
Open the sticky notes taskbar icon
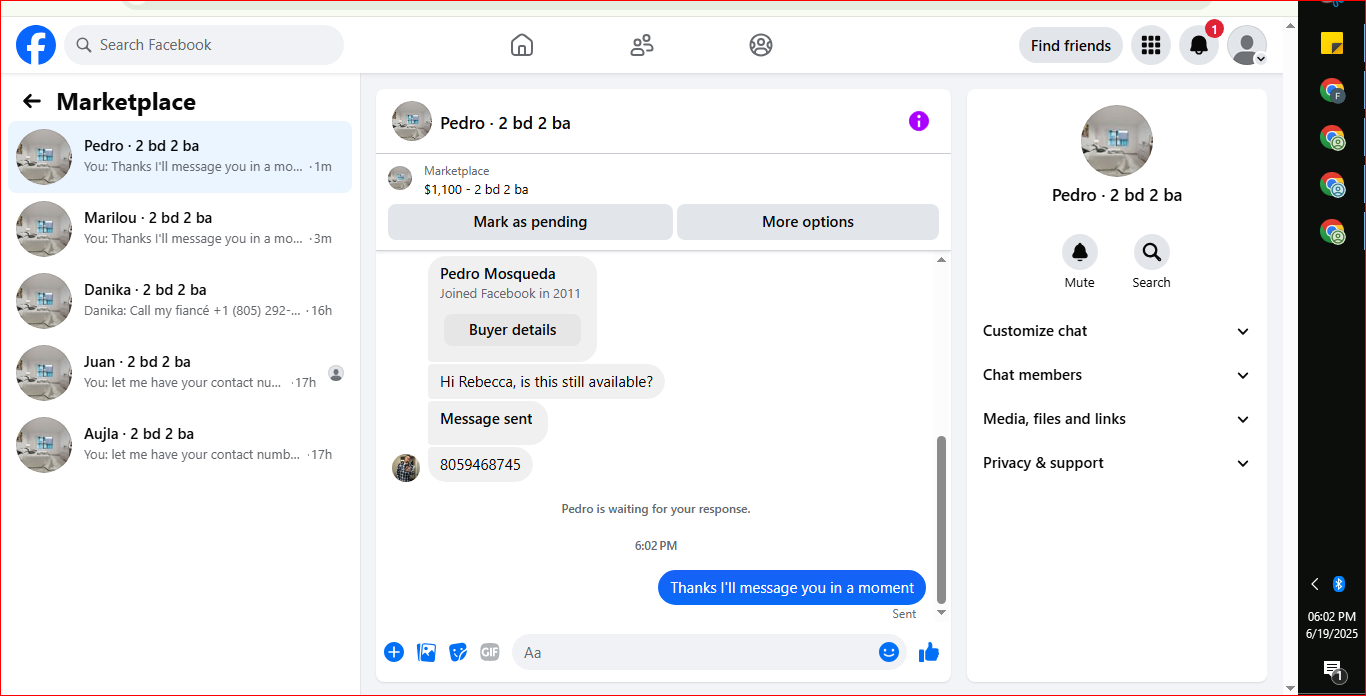(1332, 43)
